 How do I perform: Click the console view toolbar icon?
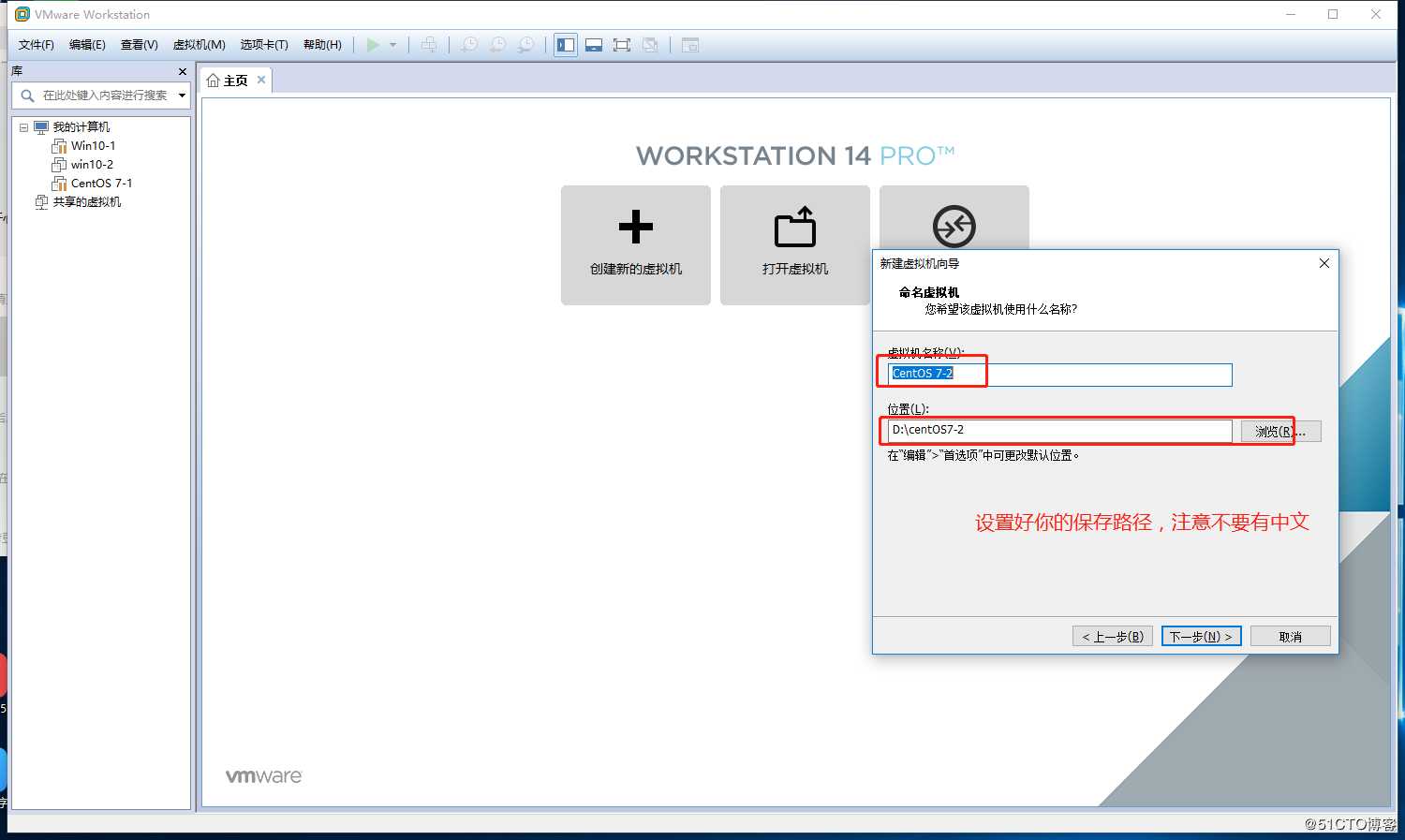690,45
